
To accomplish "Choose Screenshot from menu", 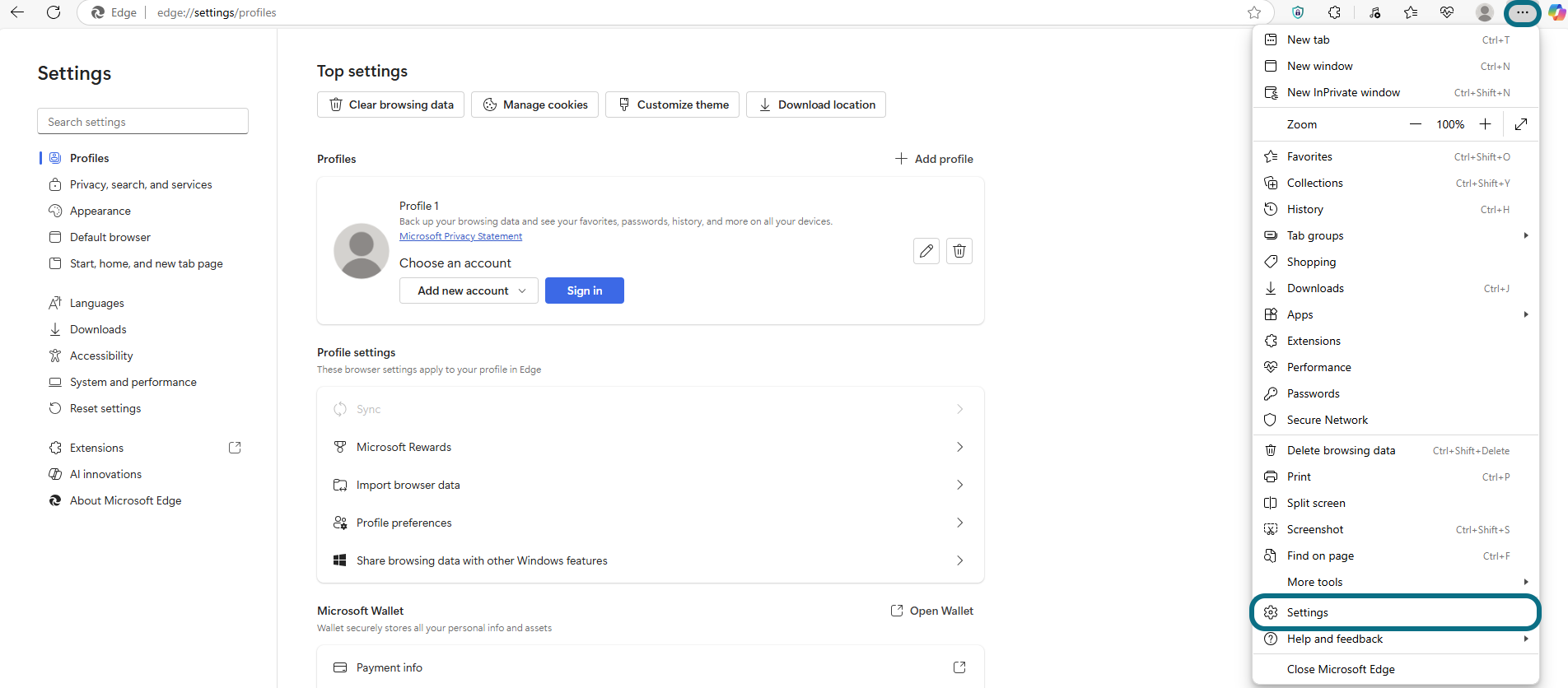I will click(1395, 529).
